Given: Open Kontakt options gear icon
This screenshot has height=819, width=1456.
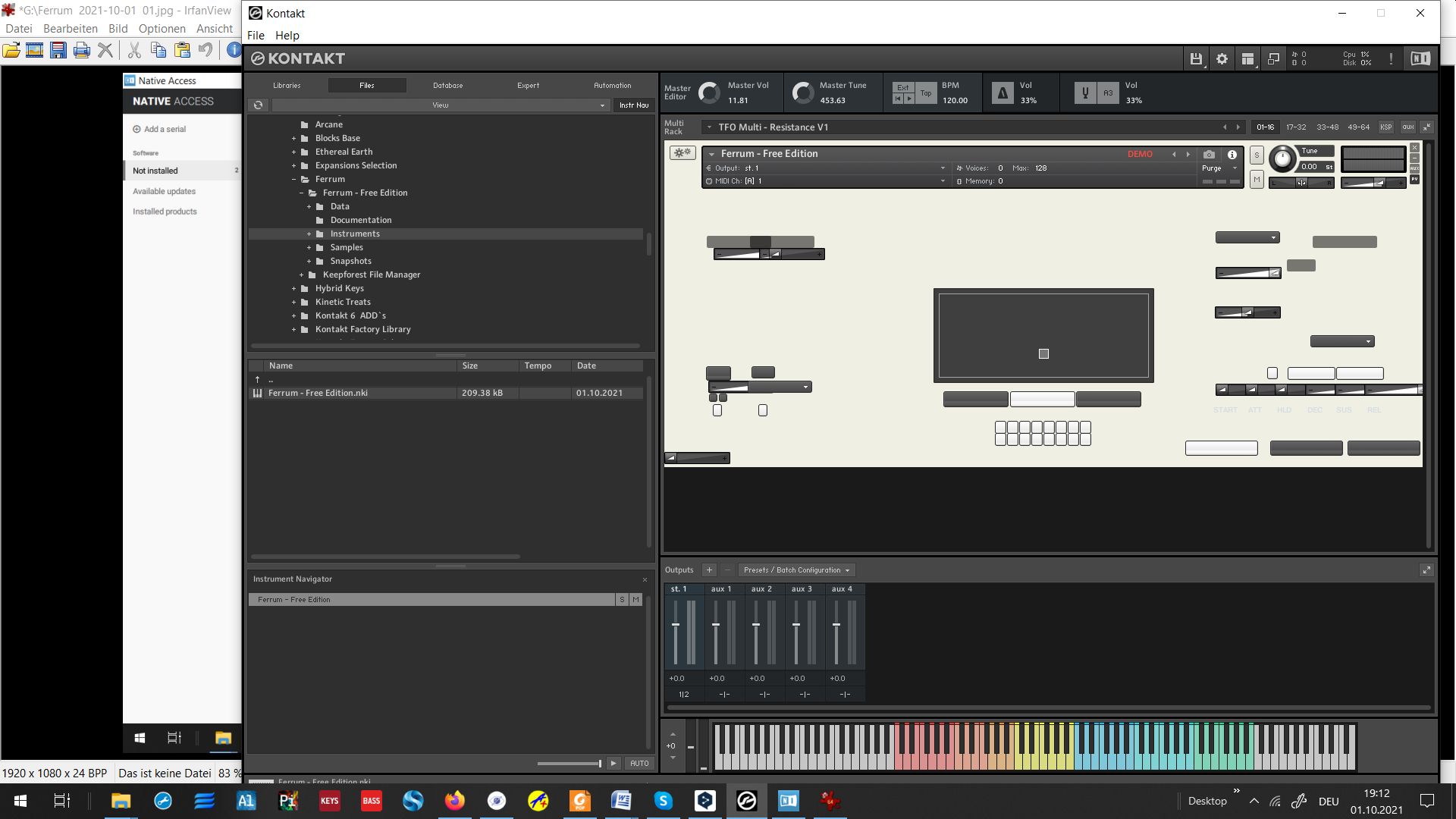Looking at the screenshot, I should pos(1222,59).
